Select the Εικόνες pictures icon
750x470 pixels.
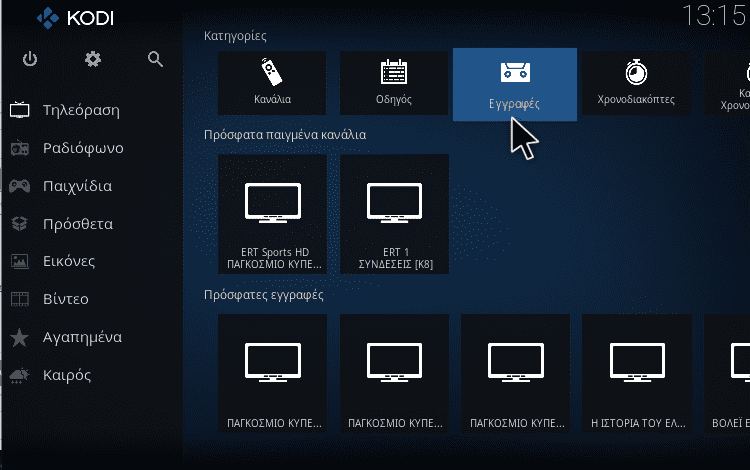point(20,261)
